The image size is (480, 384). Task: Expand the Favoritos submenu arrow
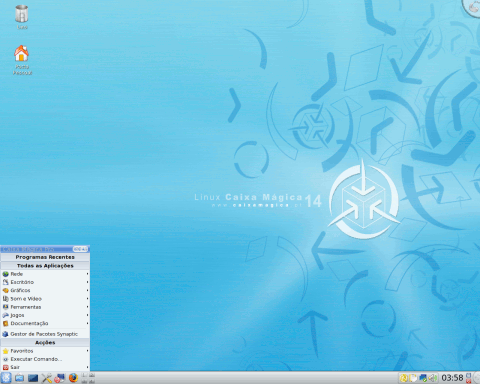click(87, 351)
